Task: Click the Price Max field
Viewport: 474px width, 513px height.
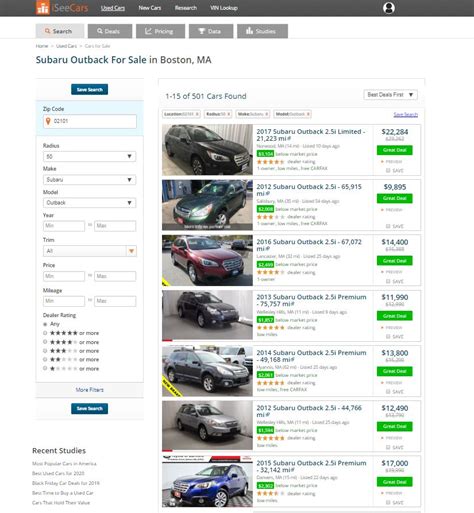Action: (115, 276)
